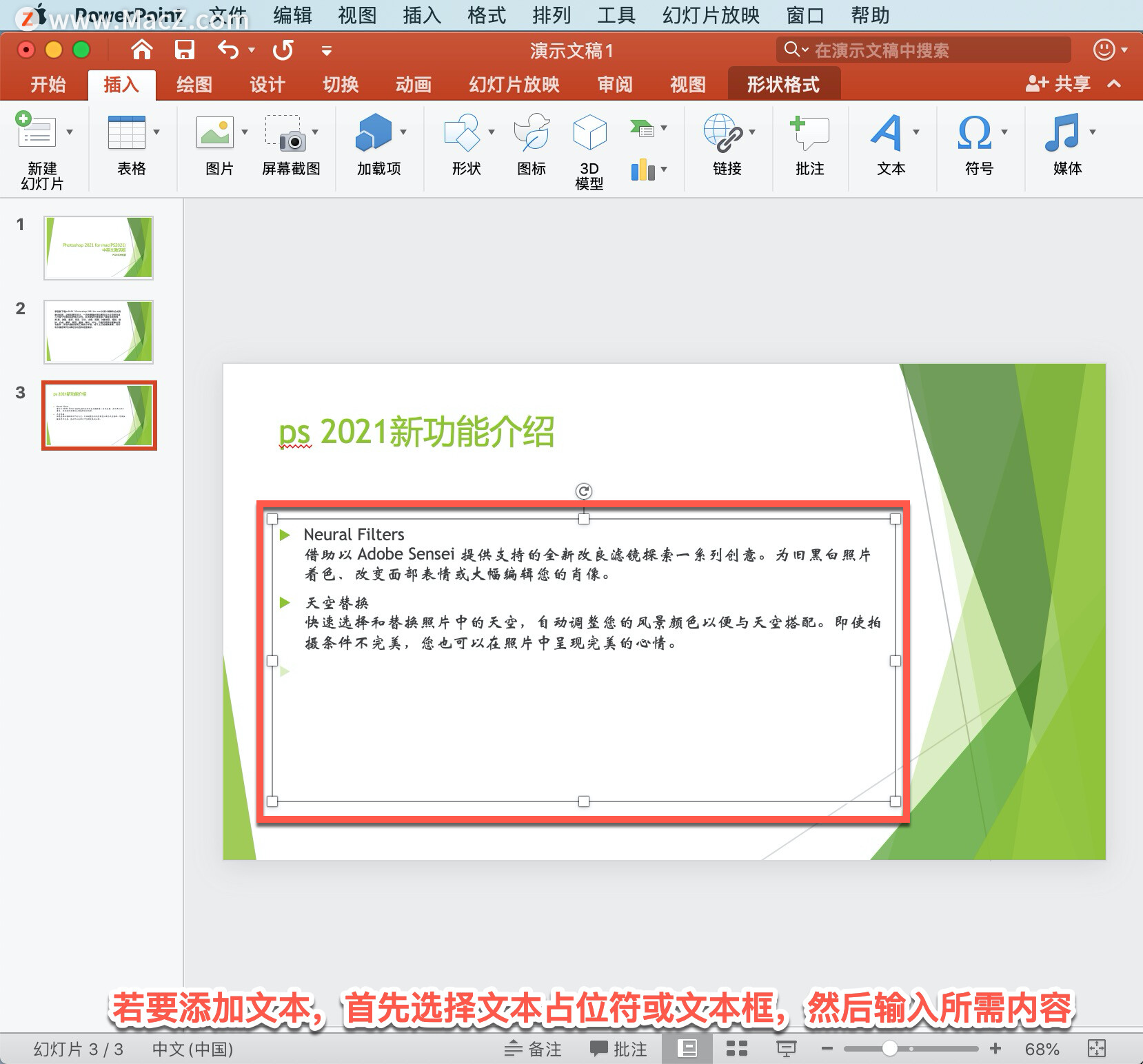This screenshot has height=1064, width=1143.
Task: Switch to the 开始 ribbon tab
Action: click(x=48, y=85)
